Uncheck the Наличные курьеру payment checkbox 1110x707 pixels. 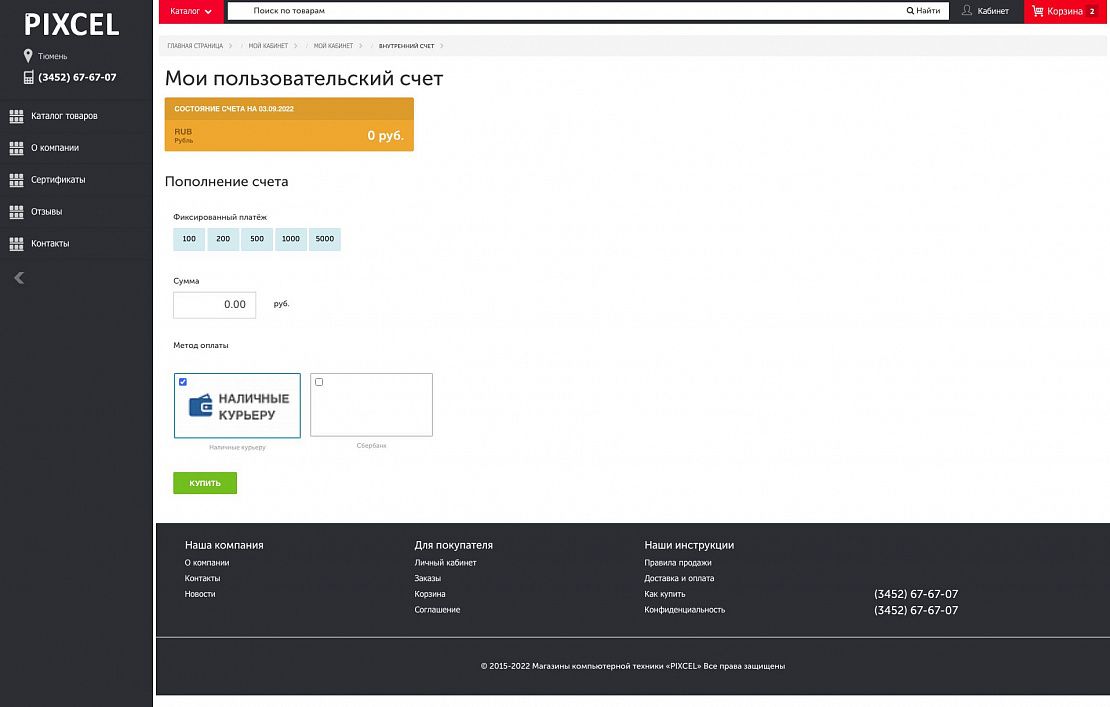click(x=182, y=382)
